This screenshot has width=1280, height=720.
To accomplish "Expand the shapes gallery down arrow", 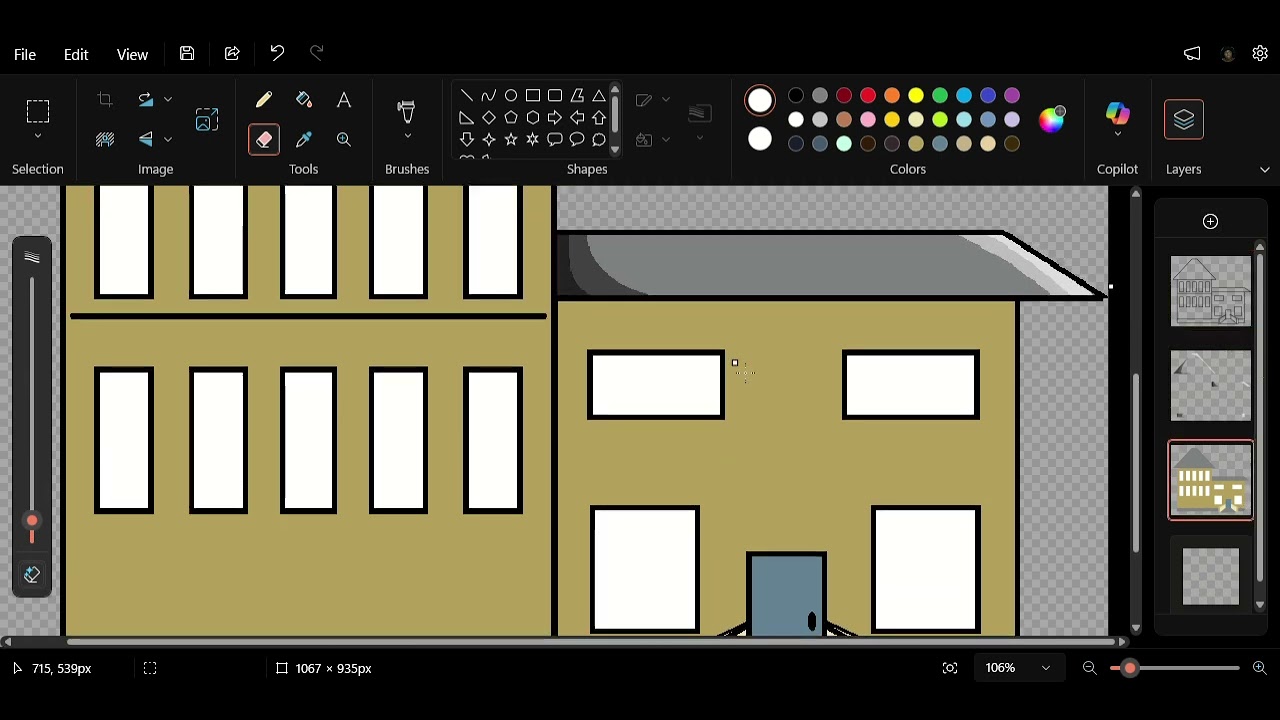I will coord(615,149).
